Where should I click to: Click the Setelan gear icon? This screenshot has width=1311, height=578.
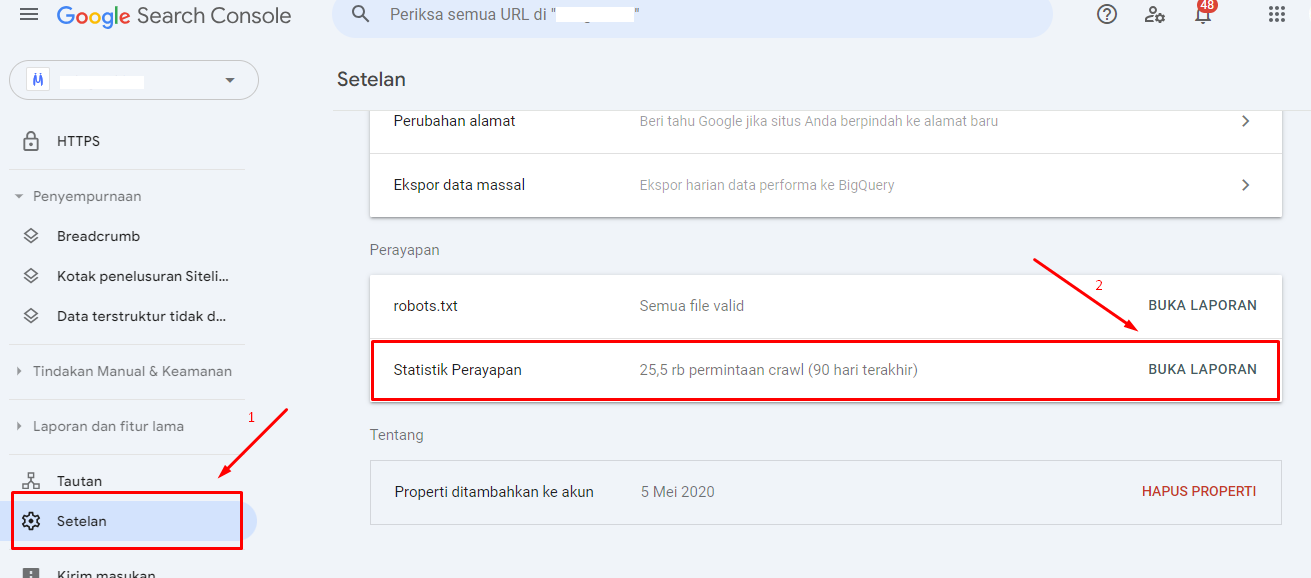point(31,521)
